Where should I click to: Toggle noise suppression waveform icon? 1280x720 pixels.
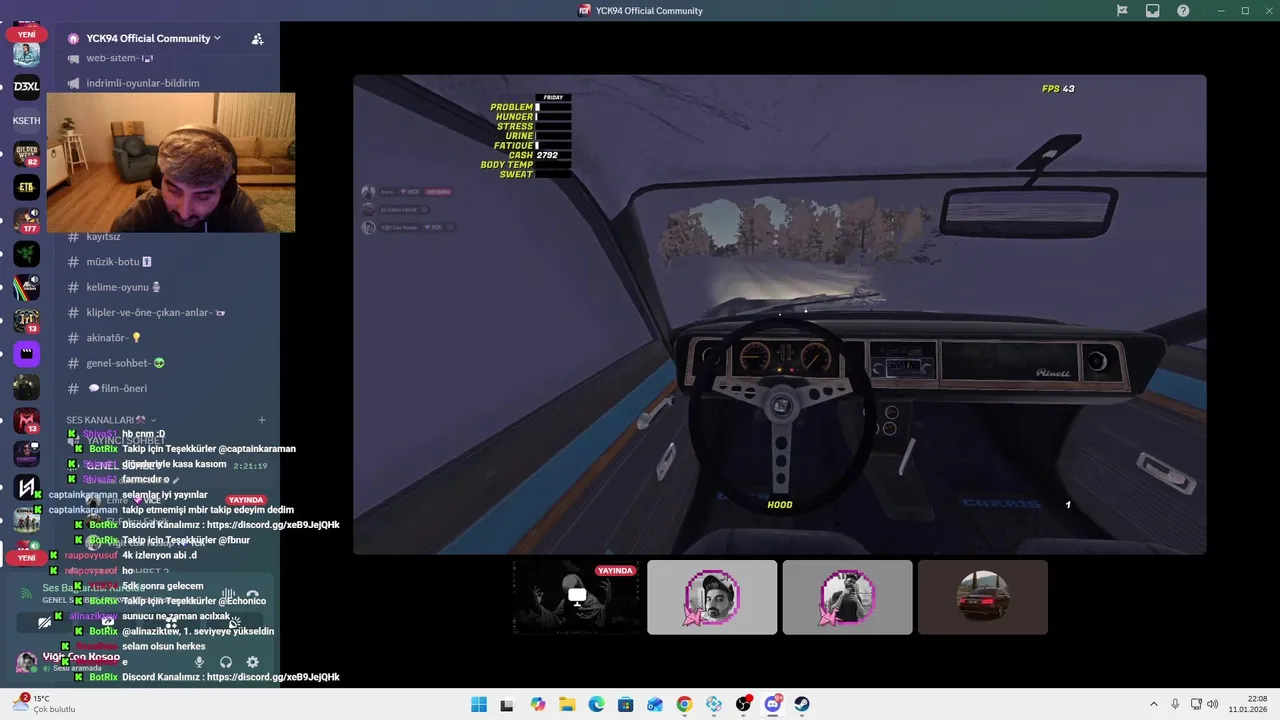coord(228,594)
